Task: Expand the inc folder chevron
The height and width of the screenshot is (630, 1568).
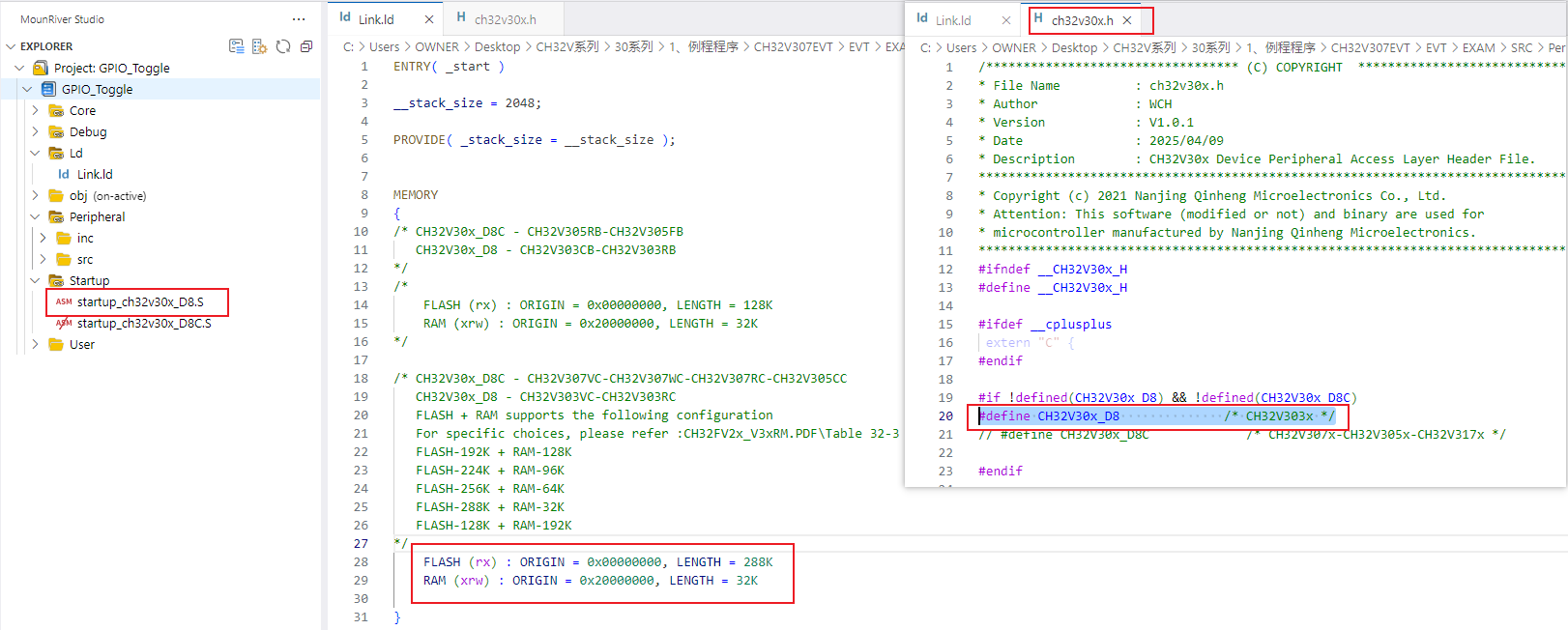Action: tap(43, 238)
